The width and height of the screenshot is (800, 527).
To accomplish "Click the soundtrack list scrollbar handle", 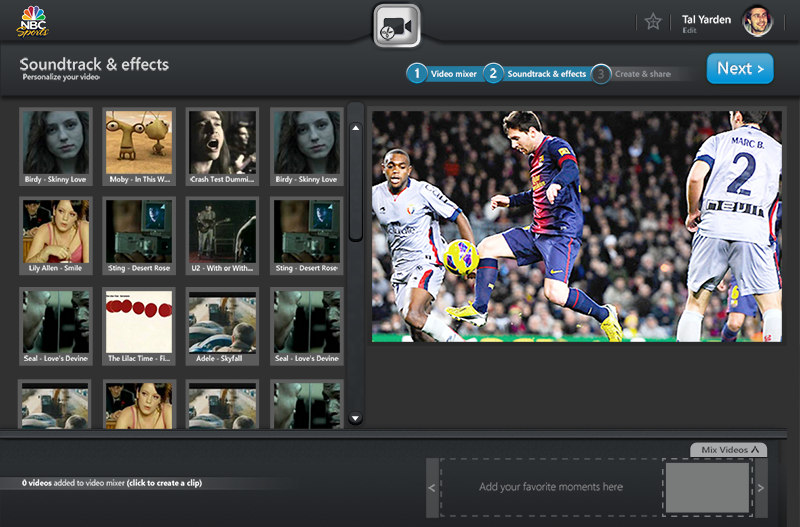I will [x=356, y=181].
